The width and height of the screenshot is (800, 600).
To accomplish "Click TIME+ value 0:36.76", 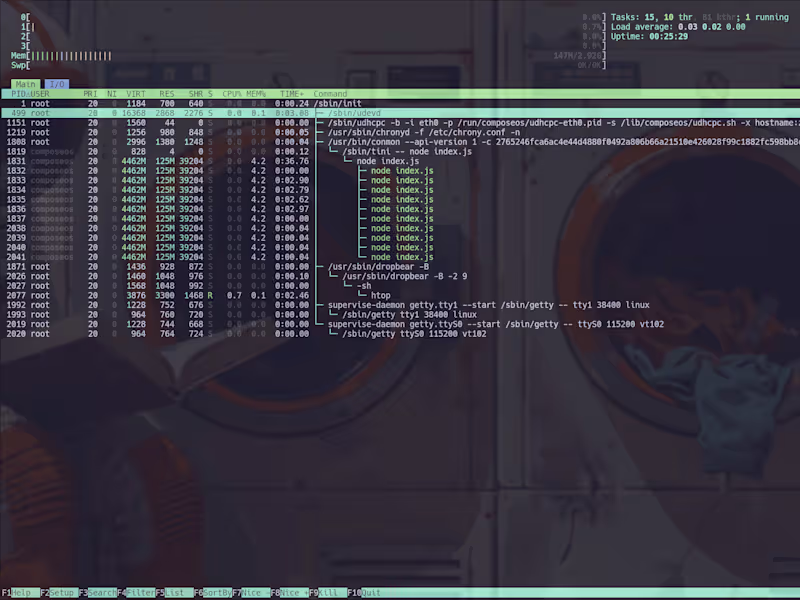I will pos(292,161).
